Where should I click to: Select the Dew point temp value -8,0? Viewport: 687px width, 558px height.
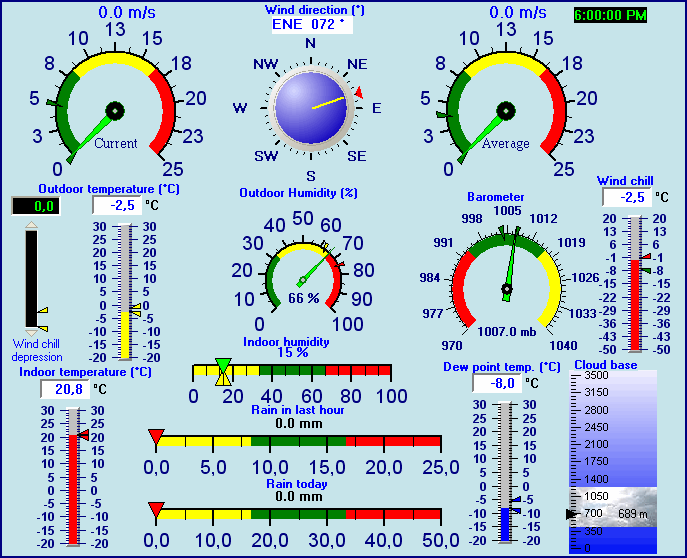click(x=494, y=383)
